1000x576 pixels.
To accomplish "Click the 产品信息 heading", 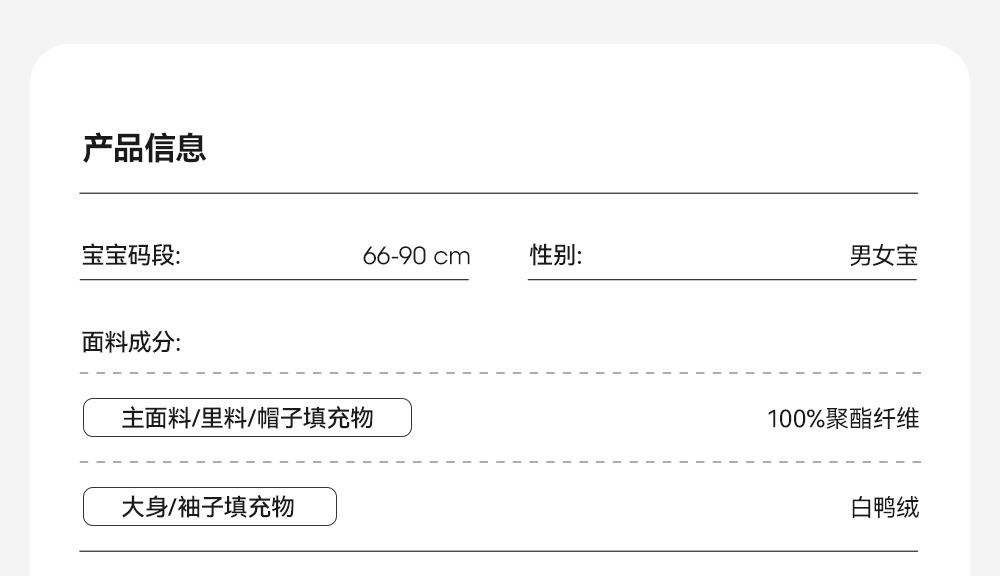I will (144, 148).
